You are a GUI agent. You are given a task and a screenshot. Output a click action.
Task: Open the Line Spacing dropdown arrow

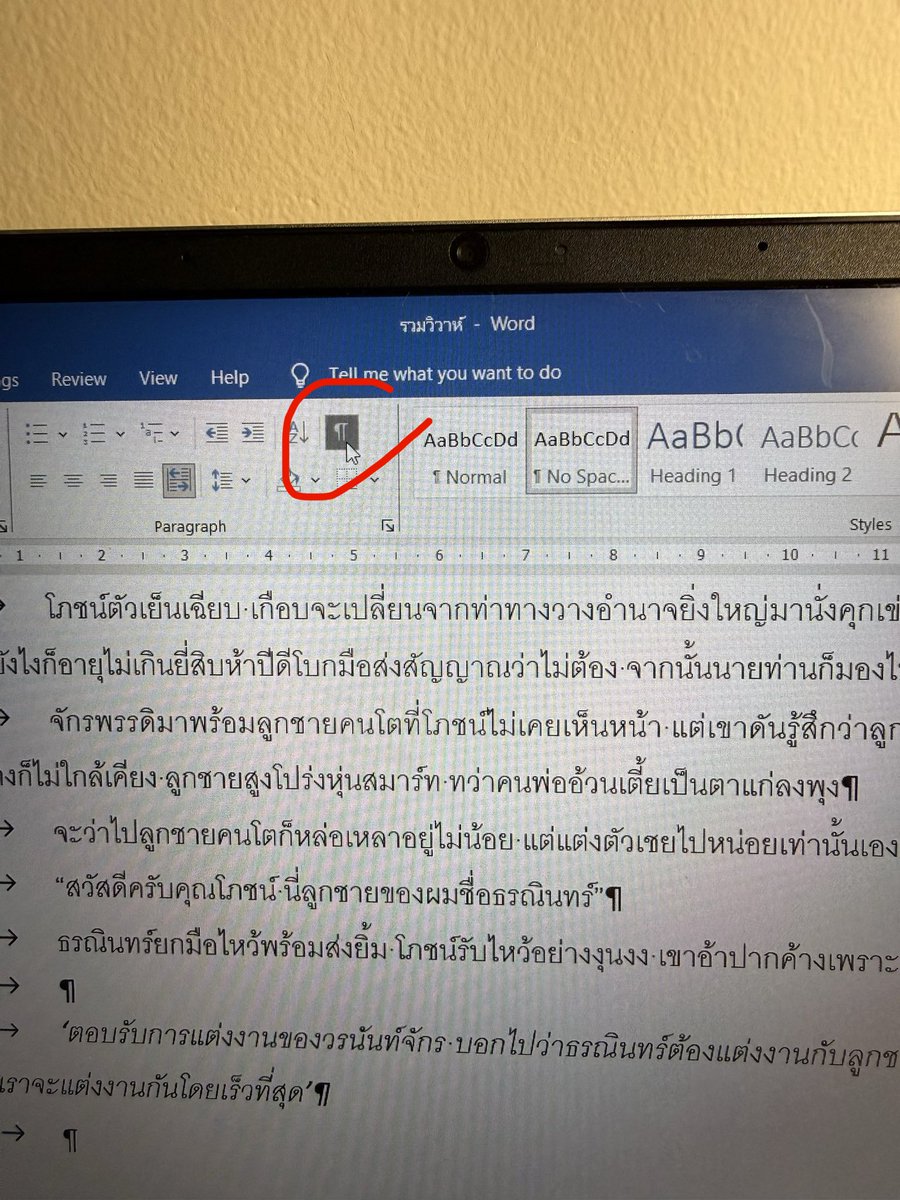243,482
